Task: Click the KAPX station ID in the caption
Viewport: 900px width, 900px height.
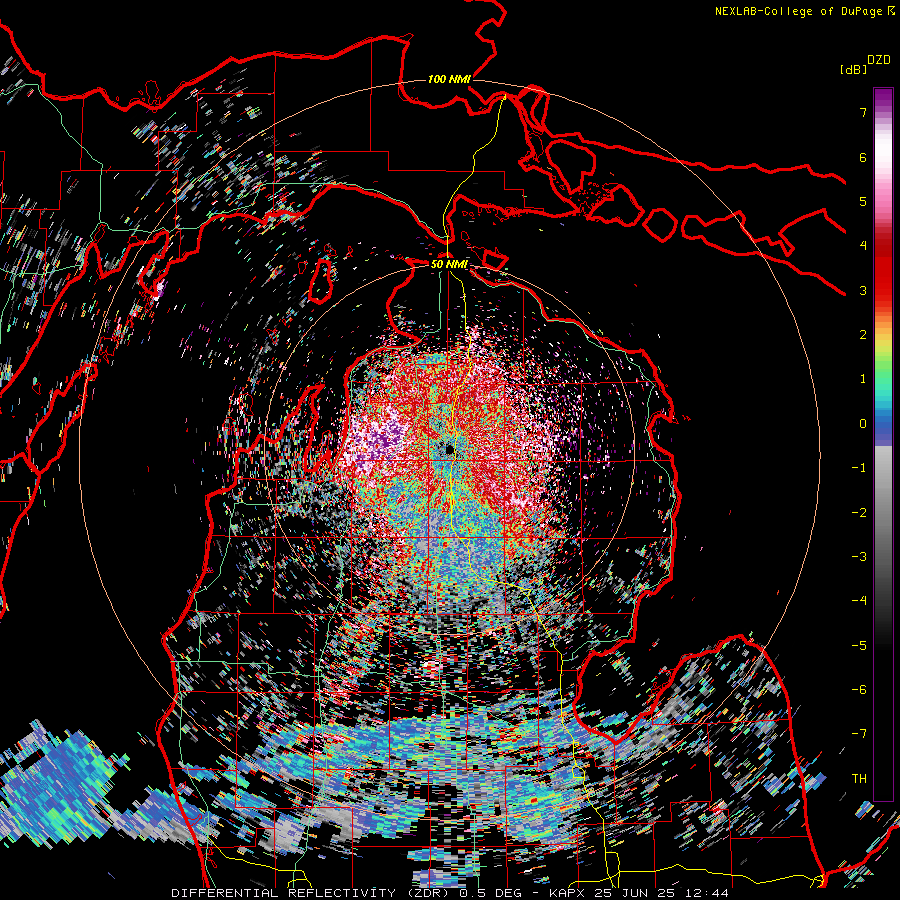Action: [568, 893]
